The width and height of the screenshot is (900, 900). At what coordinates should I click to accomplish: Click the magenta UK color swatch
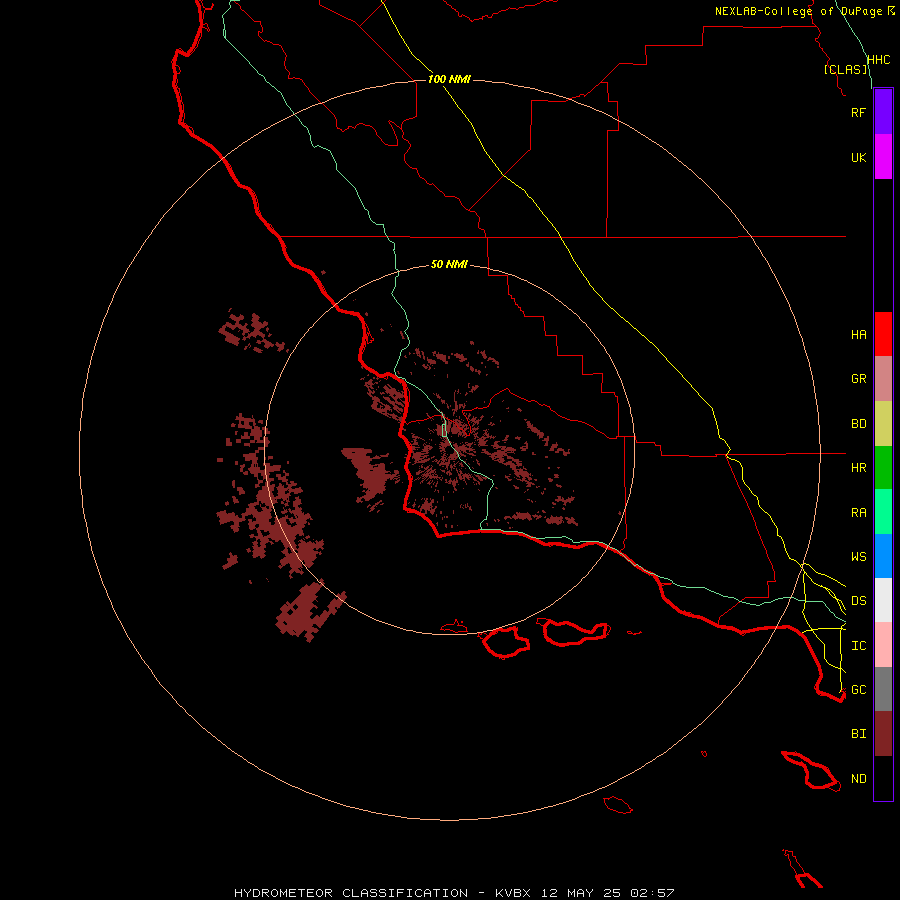(883, 157)
